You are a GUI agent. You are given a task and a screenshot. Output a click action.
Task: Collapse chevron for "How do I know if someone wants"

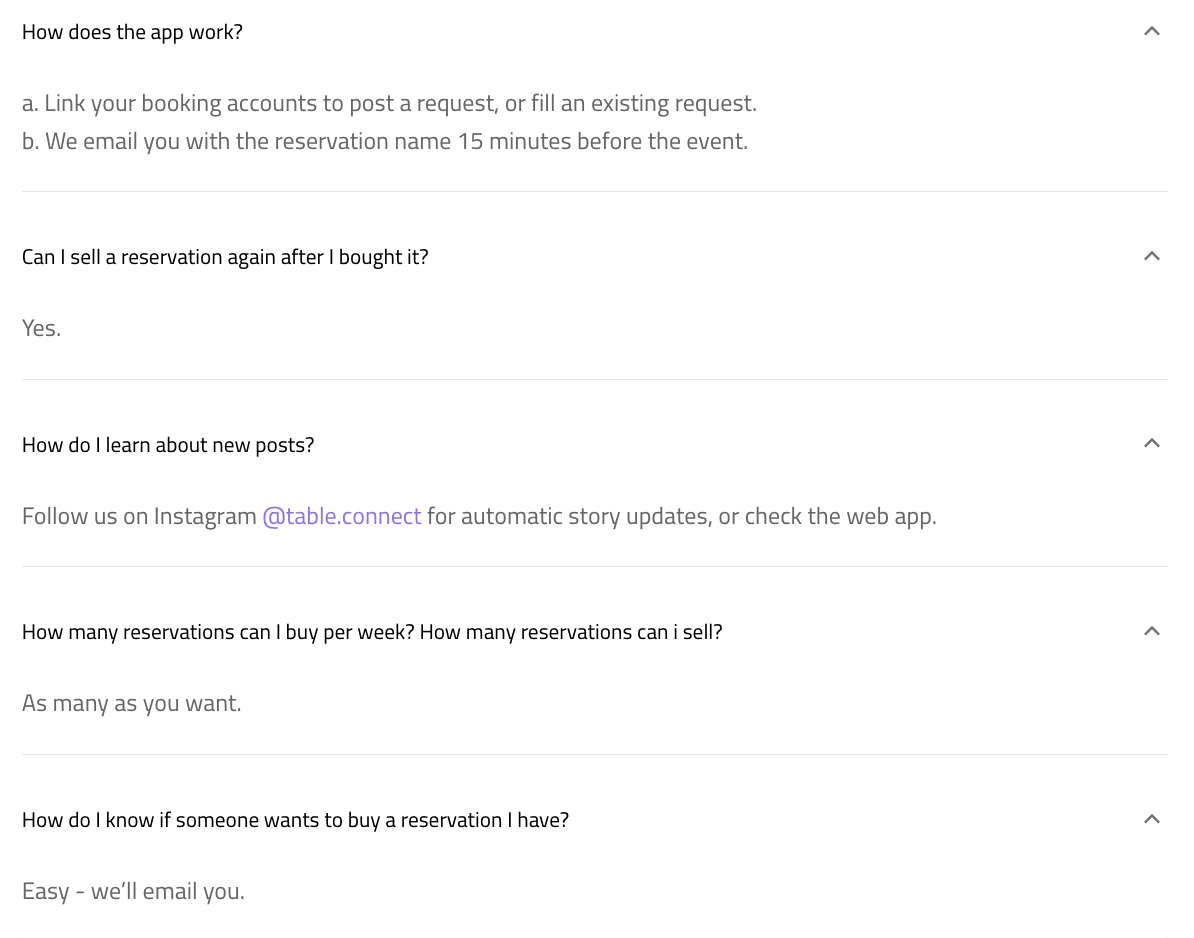coord(1151,819)
